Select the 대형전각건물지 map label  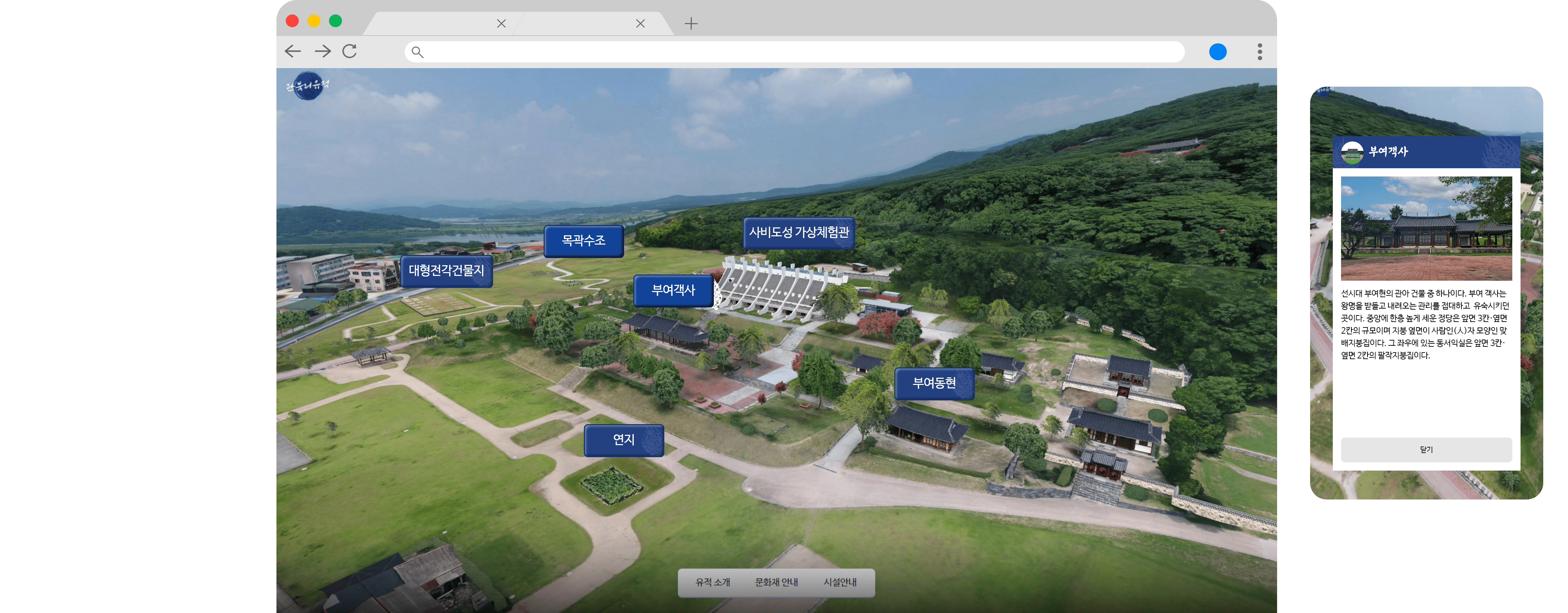point(446,271)
